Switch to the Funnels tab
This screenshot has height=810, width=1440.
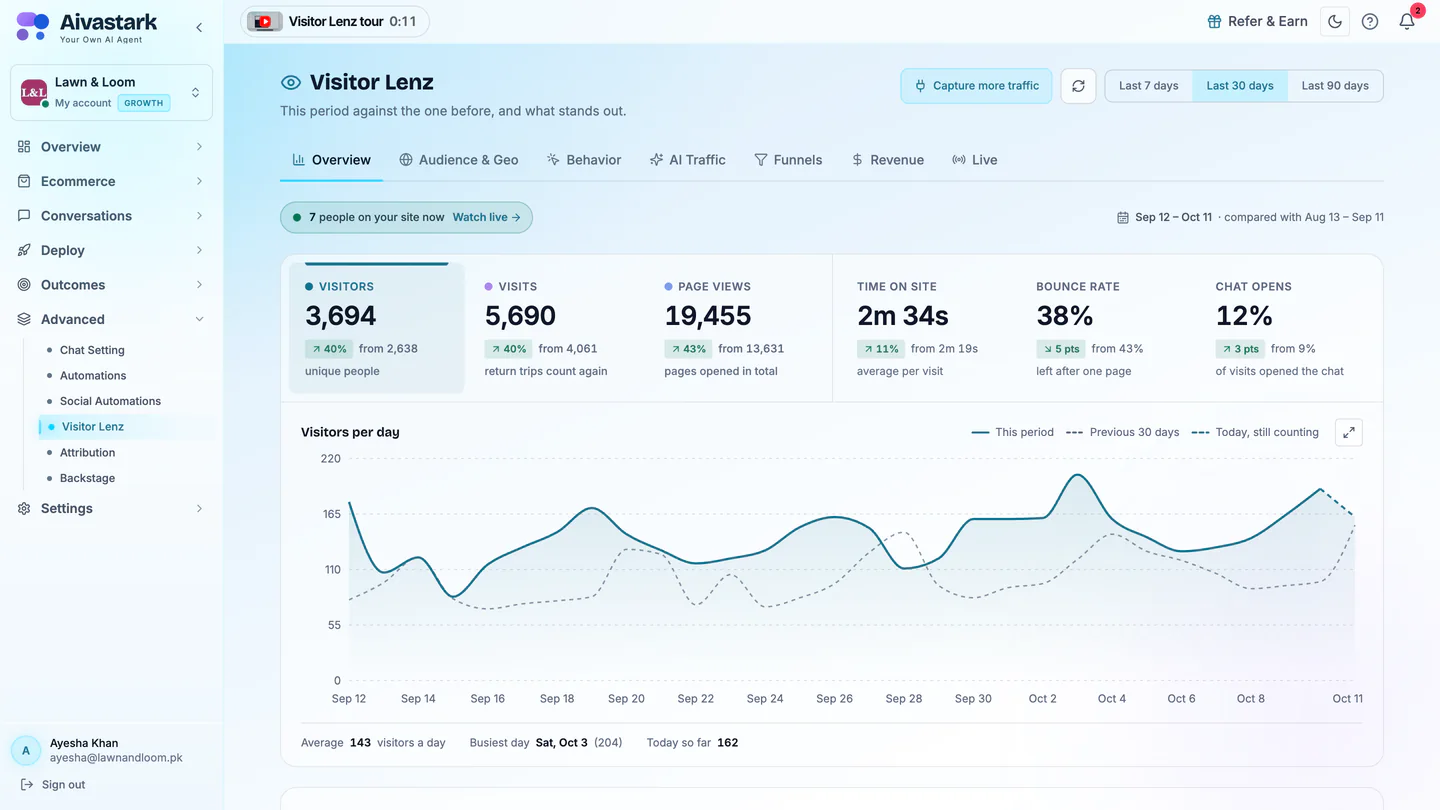pos(788,160)
